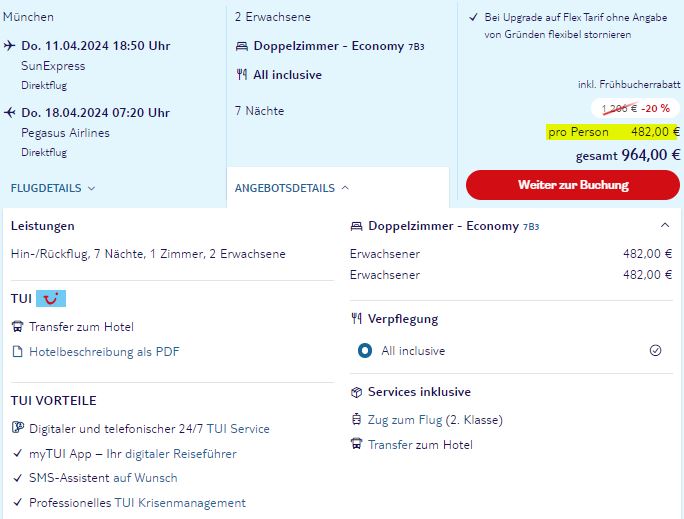Click the return flight airplane icon
The image size is (684, 519).
(10, 113)
